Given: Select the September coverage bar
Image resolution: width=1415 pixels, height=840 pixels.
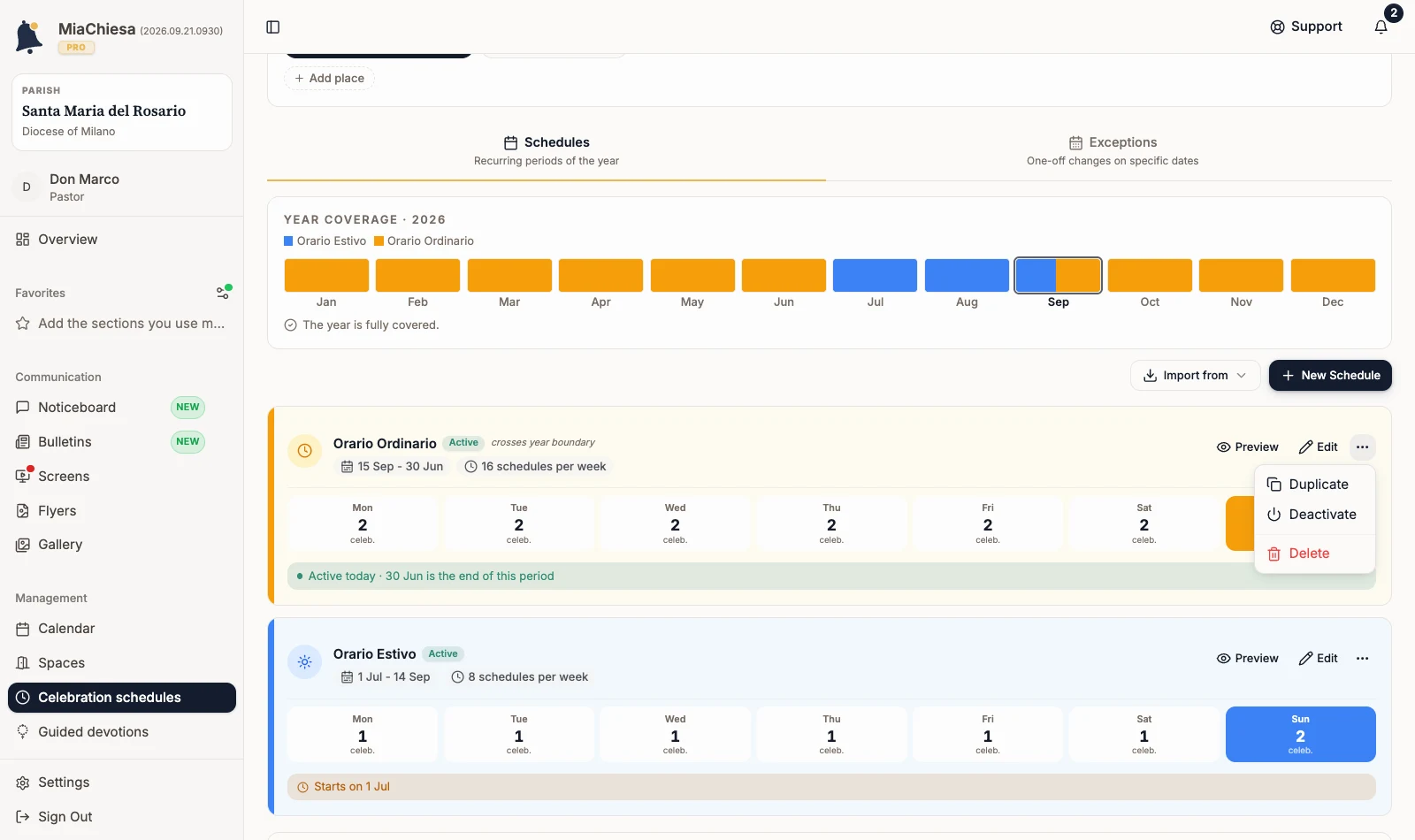Looking at the screenshot, I should pyautogui.click(x=1059, y=276).
